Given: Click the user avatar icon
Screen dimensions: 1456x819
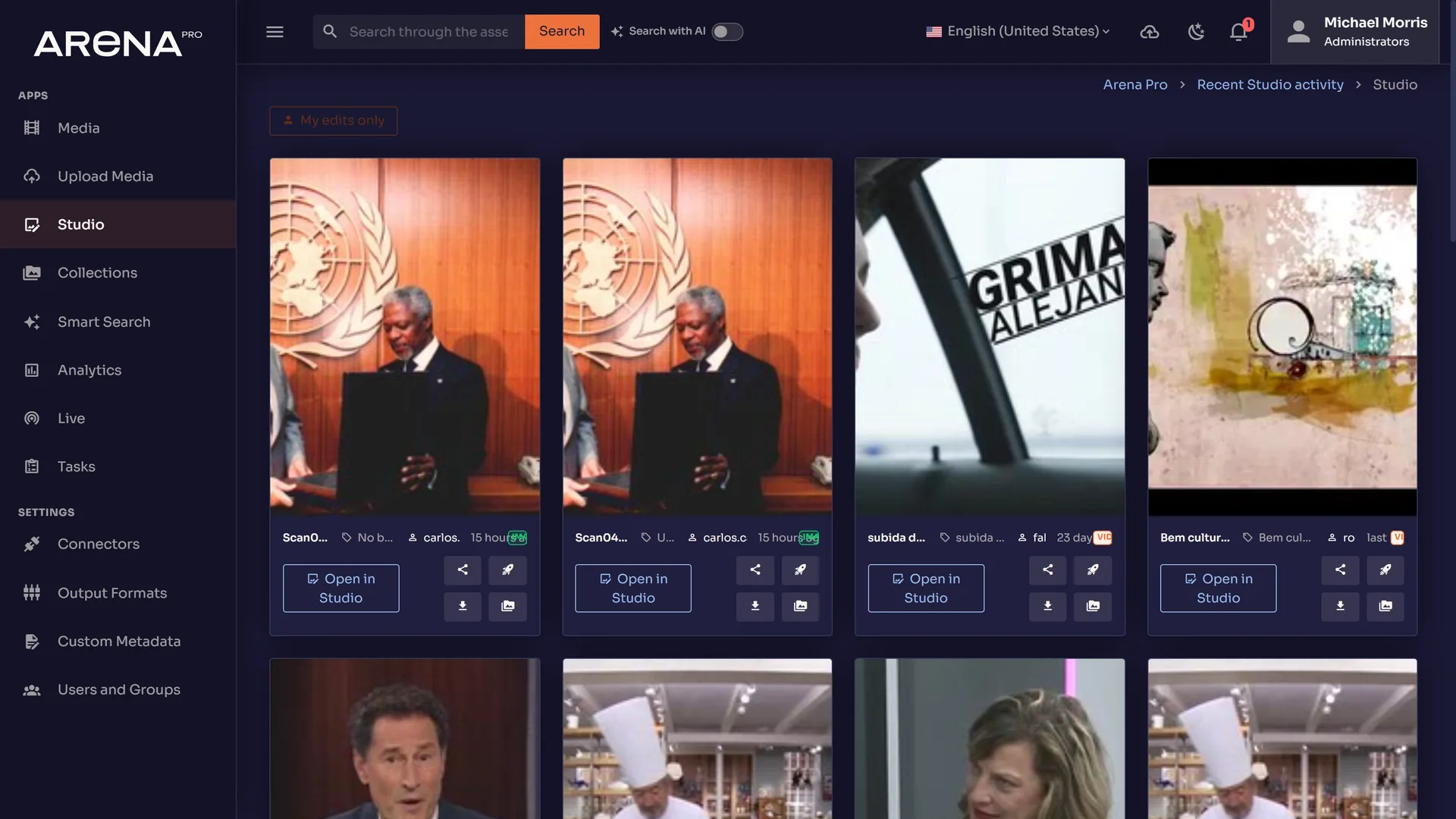Looking at the screenshot, I should [1298, 32].
